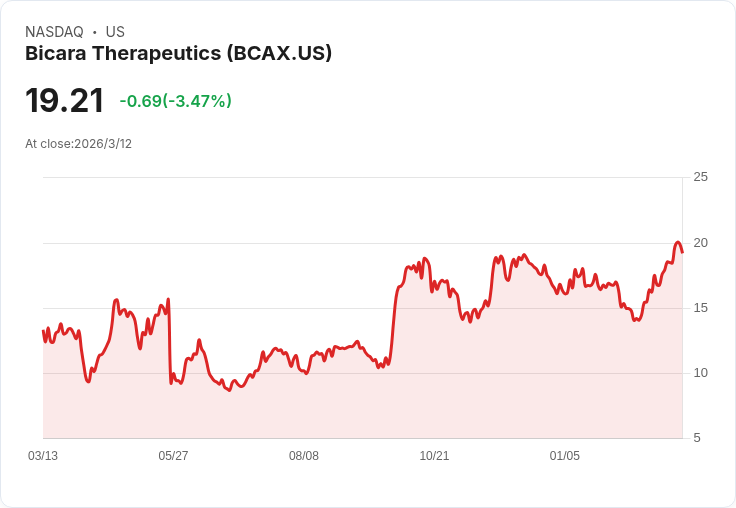Click the lowest chart point below 10
The height and width of the screenshot is (508, 736).
229,390
